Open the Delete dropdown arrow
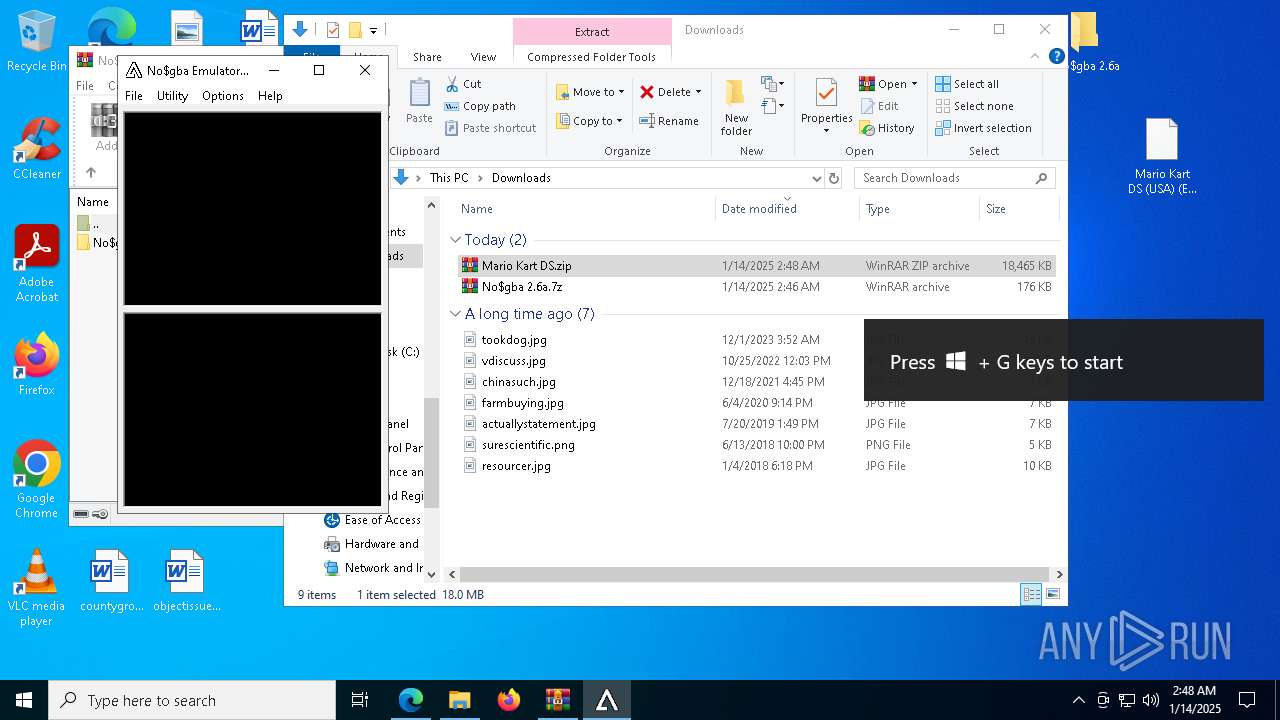This screenshot has height=720, width=1280. click(x=698, y=92)
